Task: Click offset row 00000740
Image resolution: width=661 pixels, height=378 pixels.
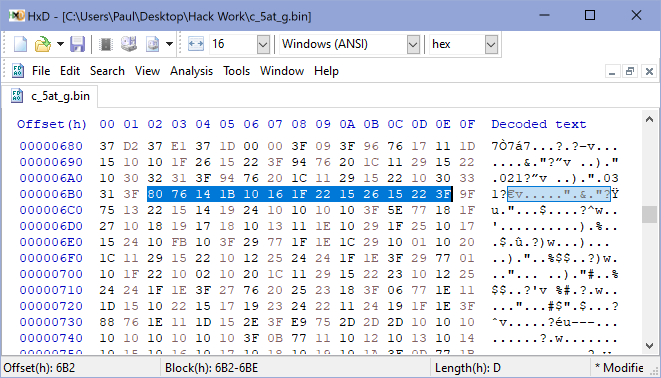Action: pos(51,338)
